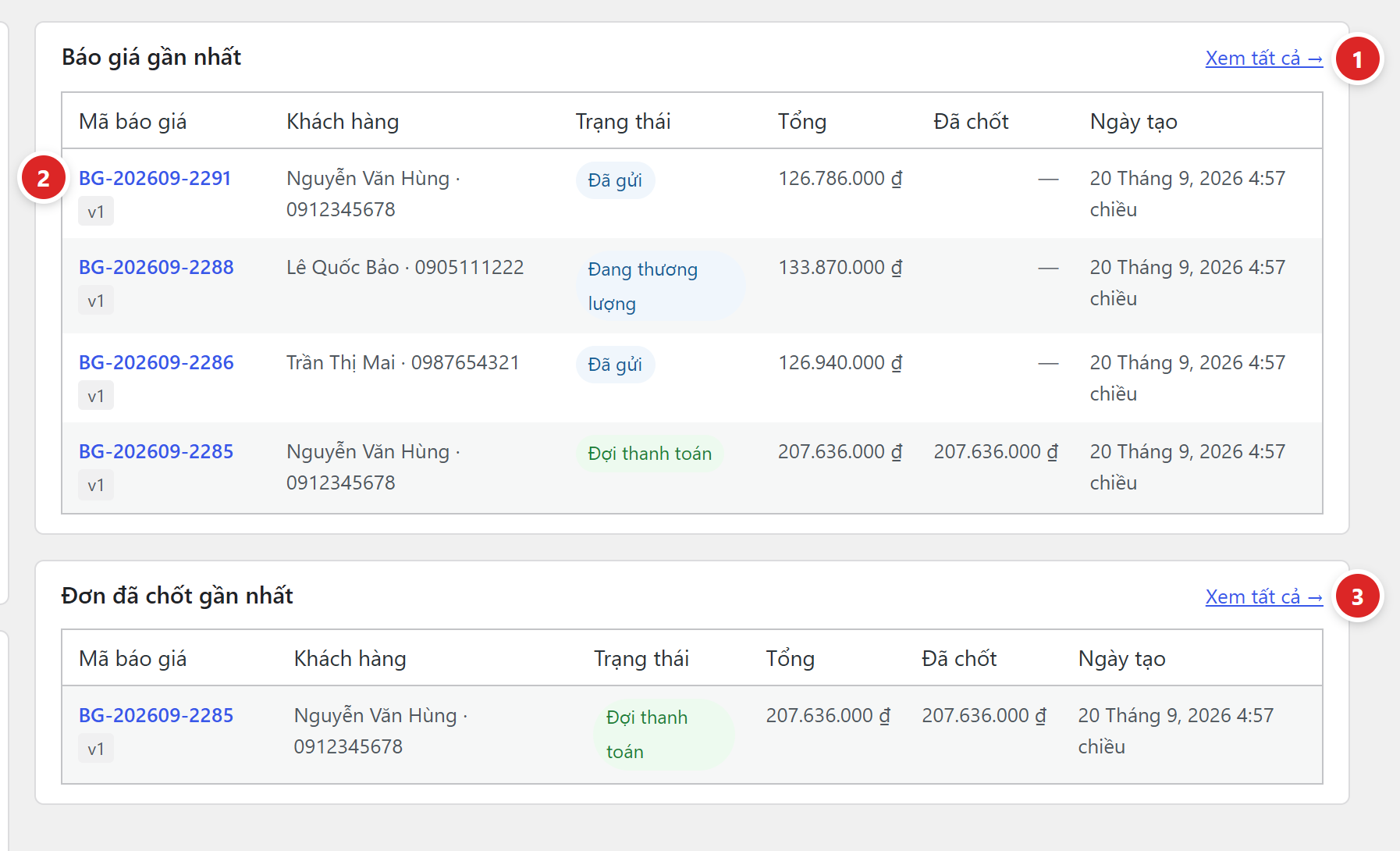Open 'Xem tất cả' in Báo giá gần nhất
This screenshot has height=851, width=1400.
click(1263, 59)
